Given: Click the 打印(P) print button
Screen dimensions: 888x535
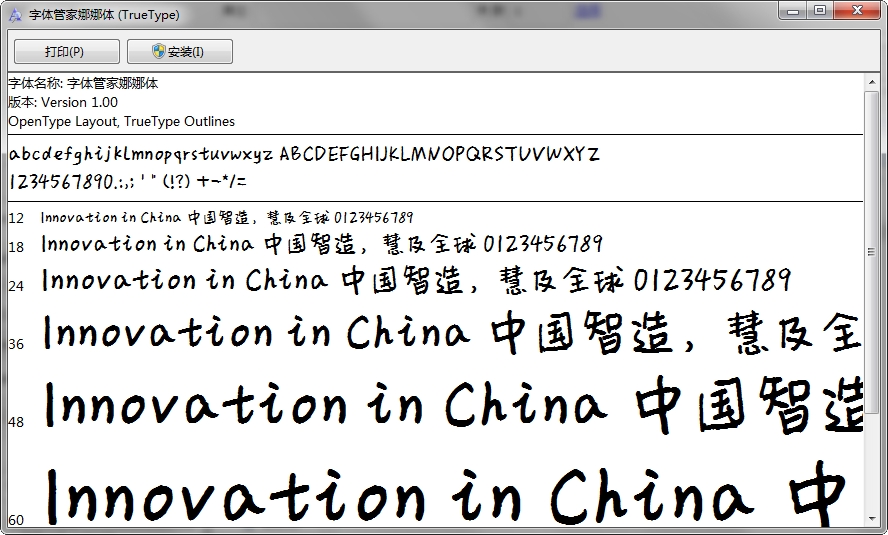Looking at the screenshot, I should pyautogui.click(x=66, y=52).
